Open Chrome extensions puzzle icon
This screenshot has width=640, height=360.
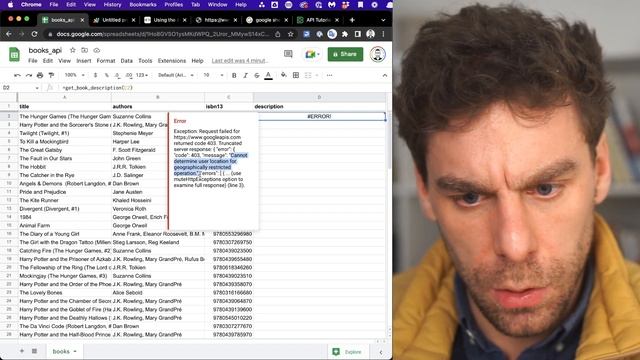pos(345,34)
